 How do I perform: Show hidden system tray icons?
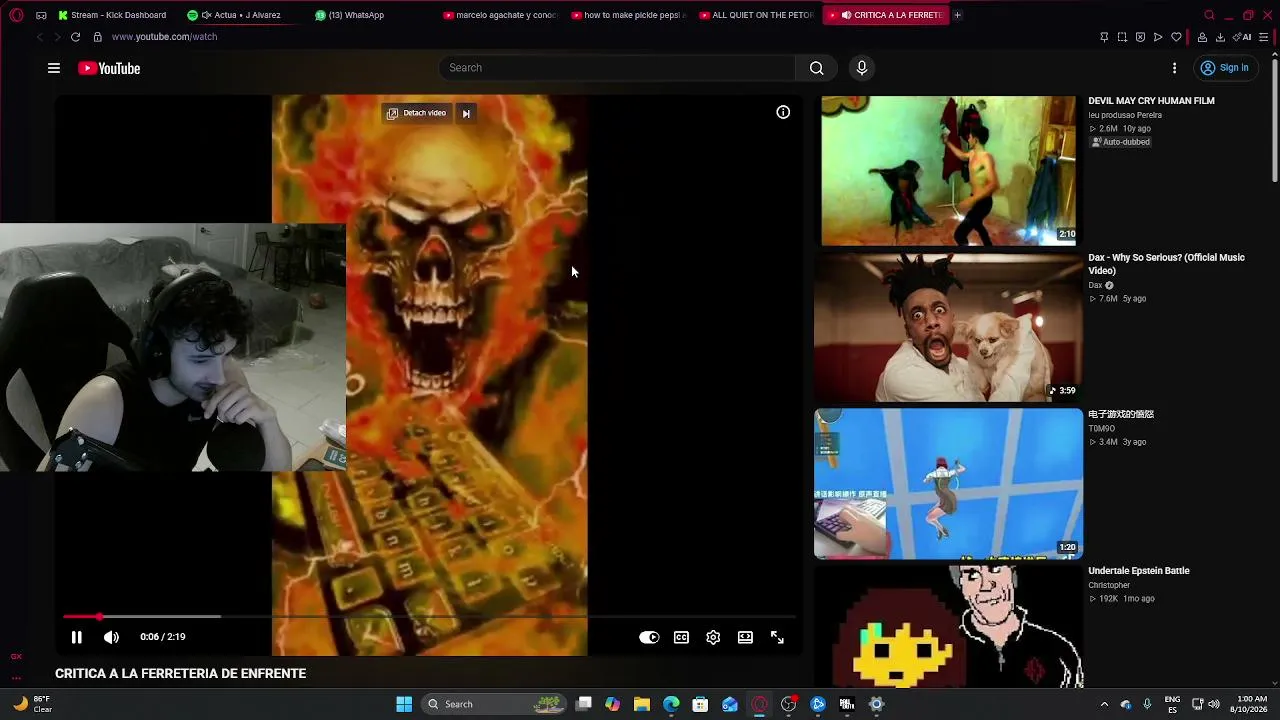1104,704
